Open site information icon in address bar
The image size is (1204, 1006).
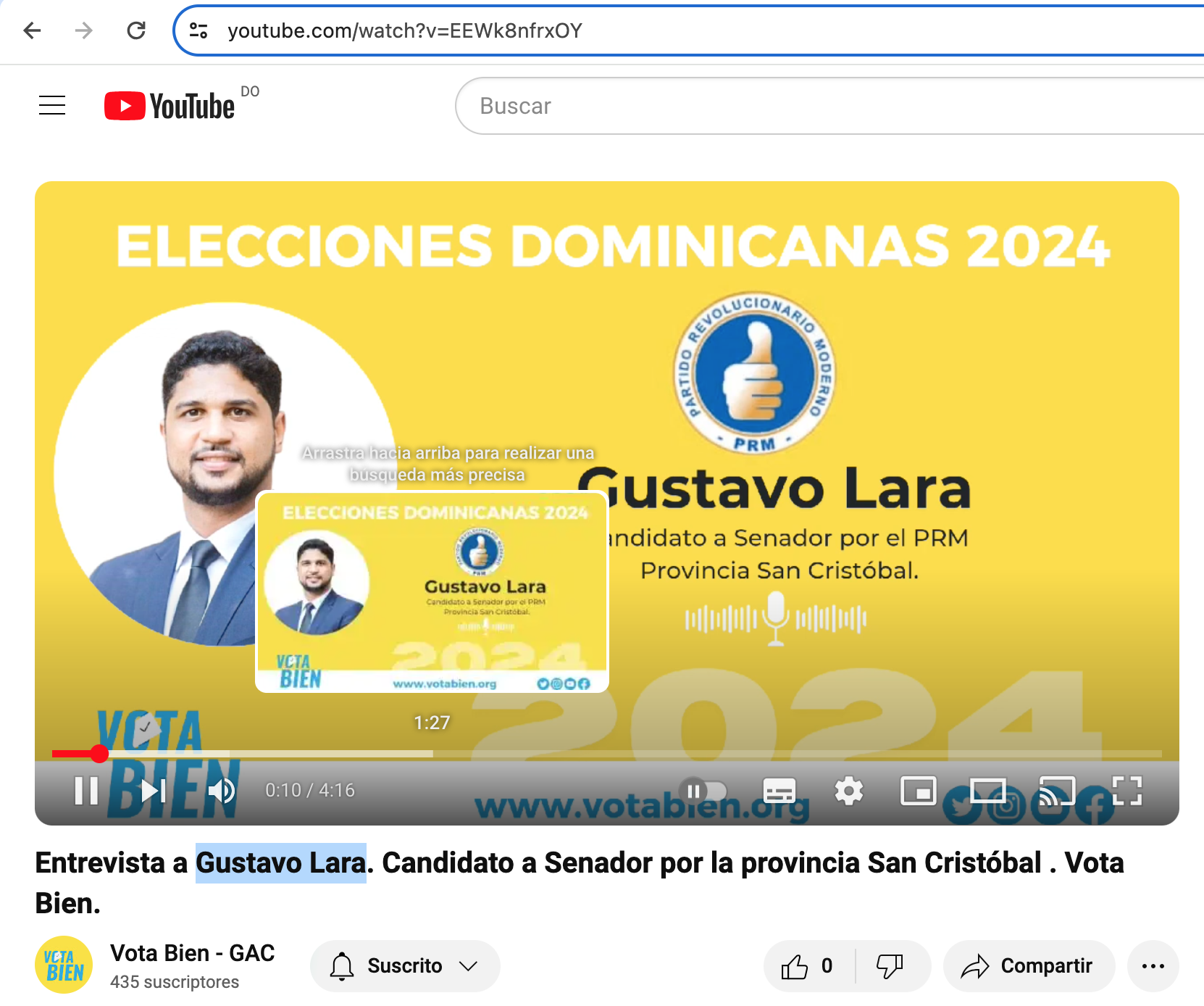pos(198,30)
